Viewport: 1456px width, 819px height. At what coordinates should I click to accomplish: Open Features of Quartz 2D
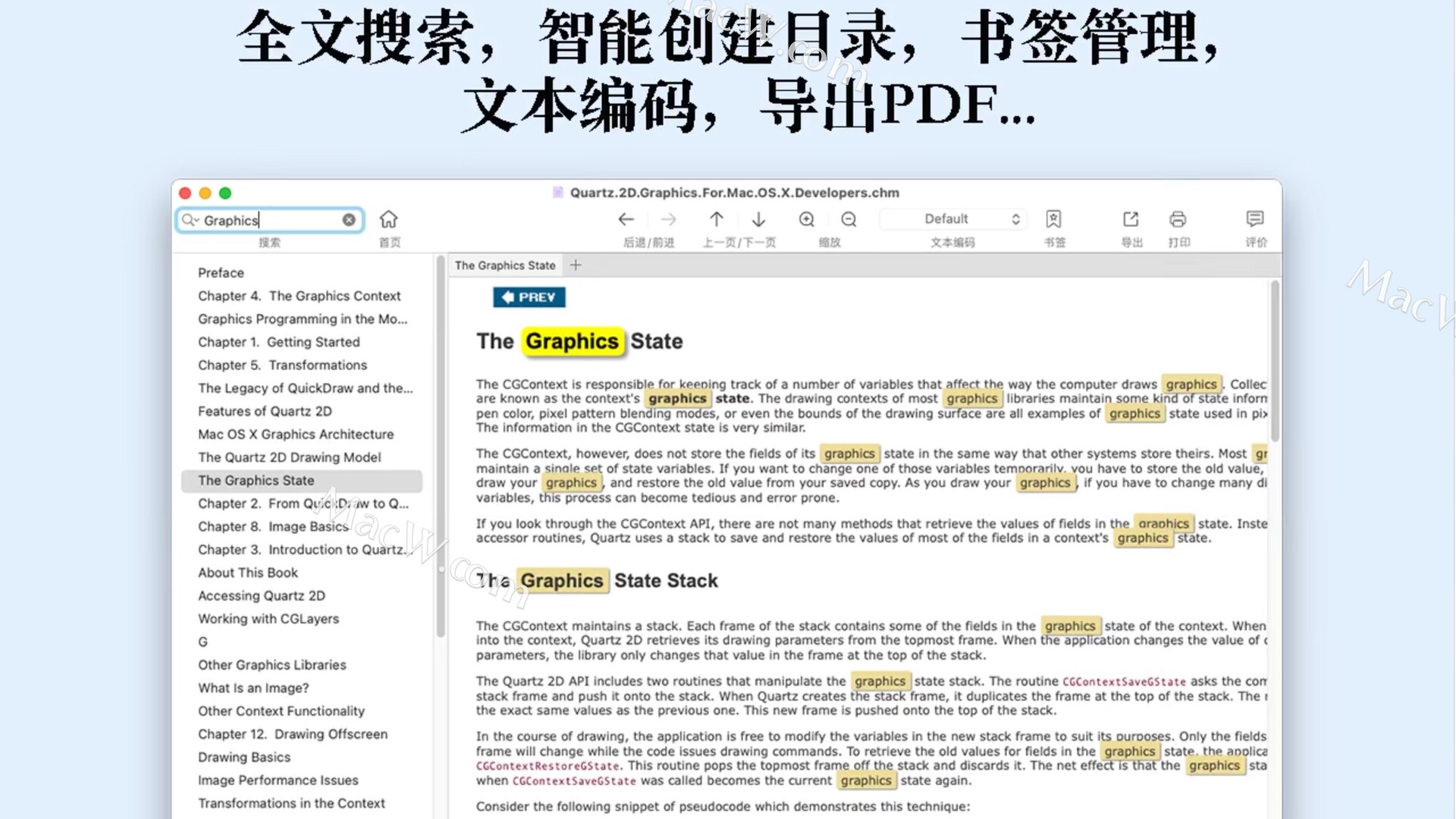click(x=265, y=411)
